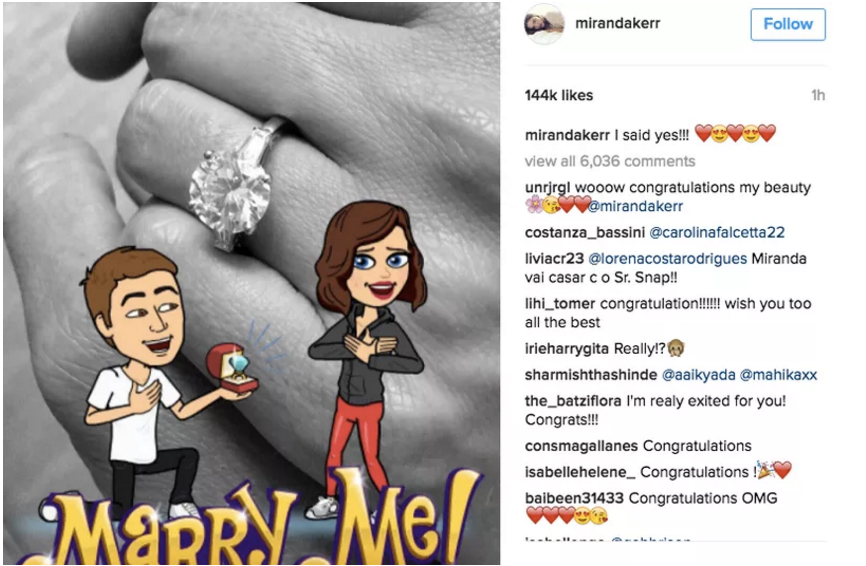Viewport: 866px width, 566px height.
Task: Open @carolinafalcetta22 mention
Action: [717, 232]
